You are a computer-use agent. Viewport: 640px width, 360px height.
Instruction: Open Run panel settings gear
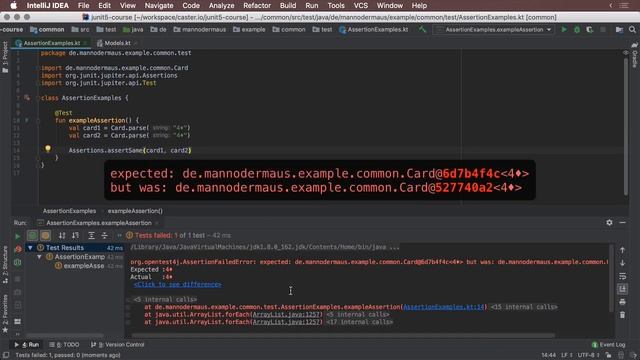(609, 222)
